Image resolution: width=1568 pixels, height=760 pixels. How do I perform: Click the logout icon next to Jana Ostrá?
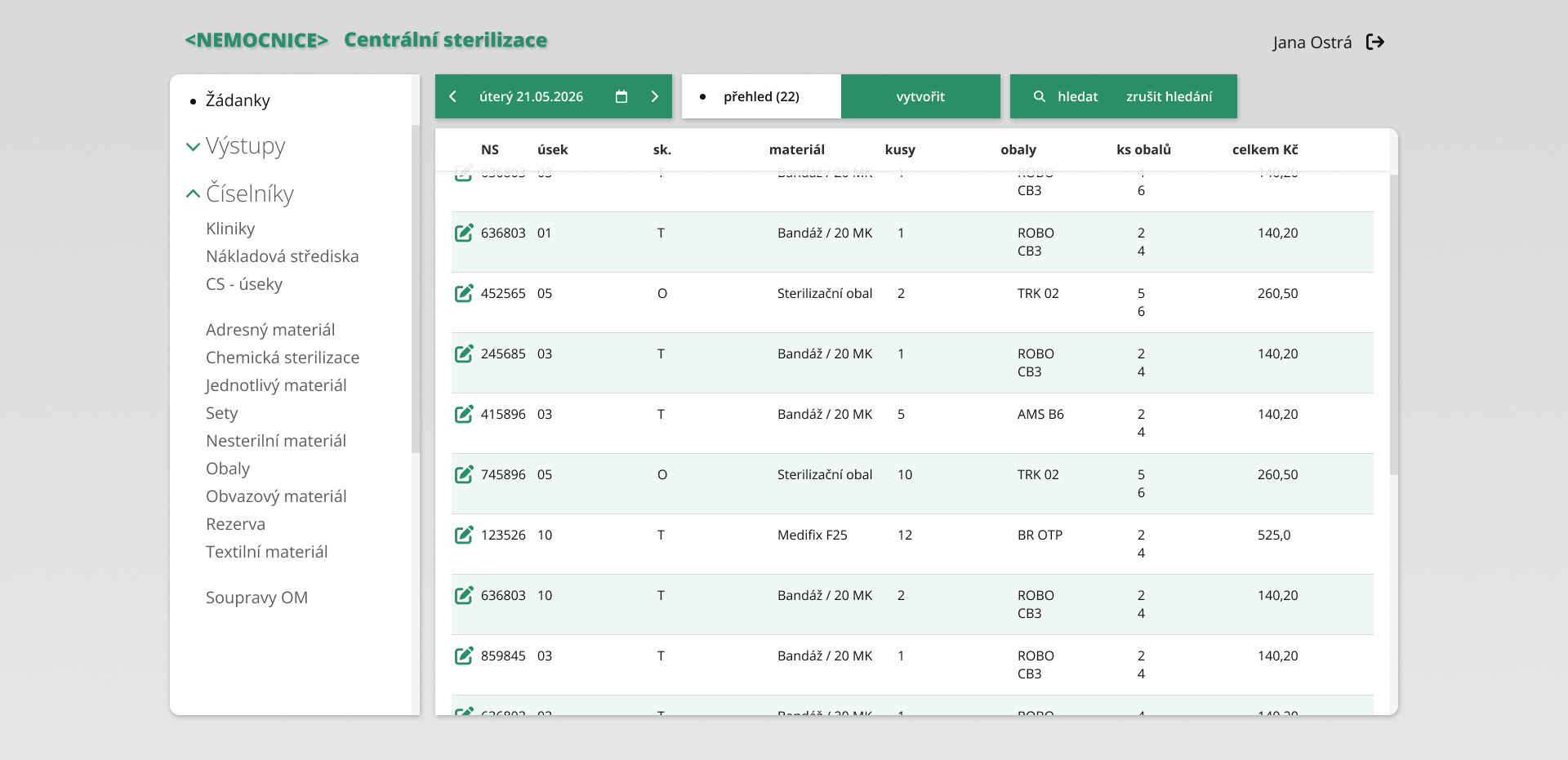(1375, 42)
